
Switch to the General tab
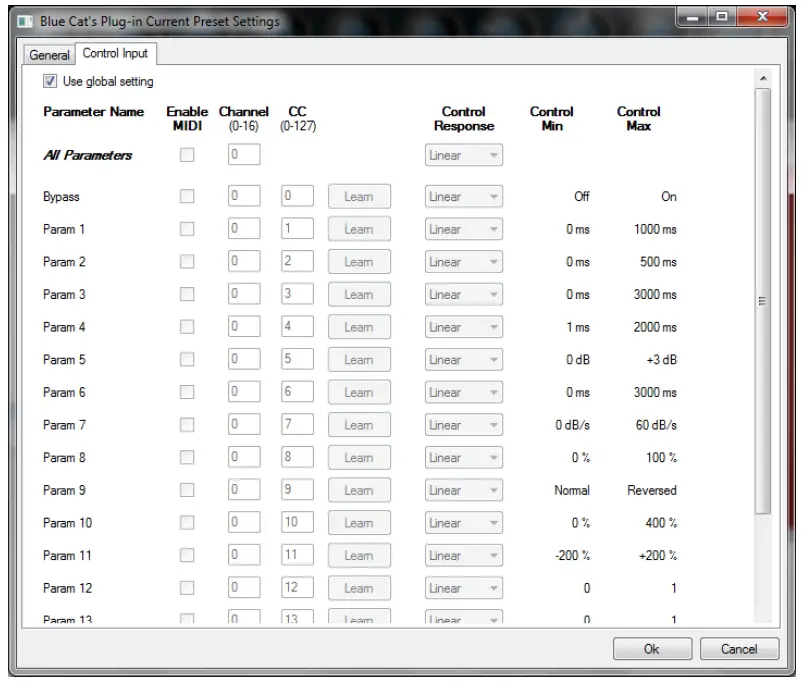tap(48, 56)
